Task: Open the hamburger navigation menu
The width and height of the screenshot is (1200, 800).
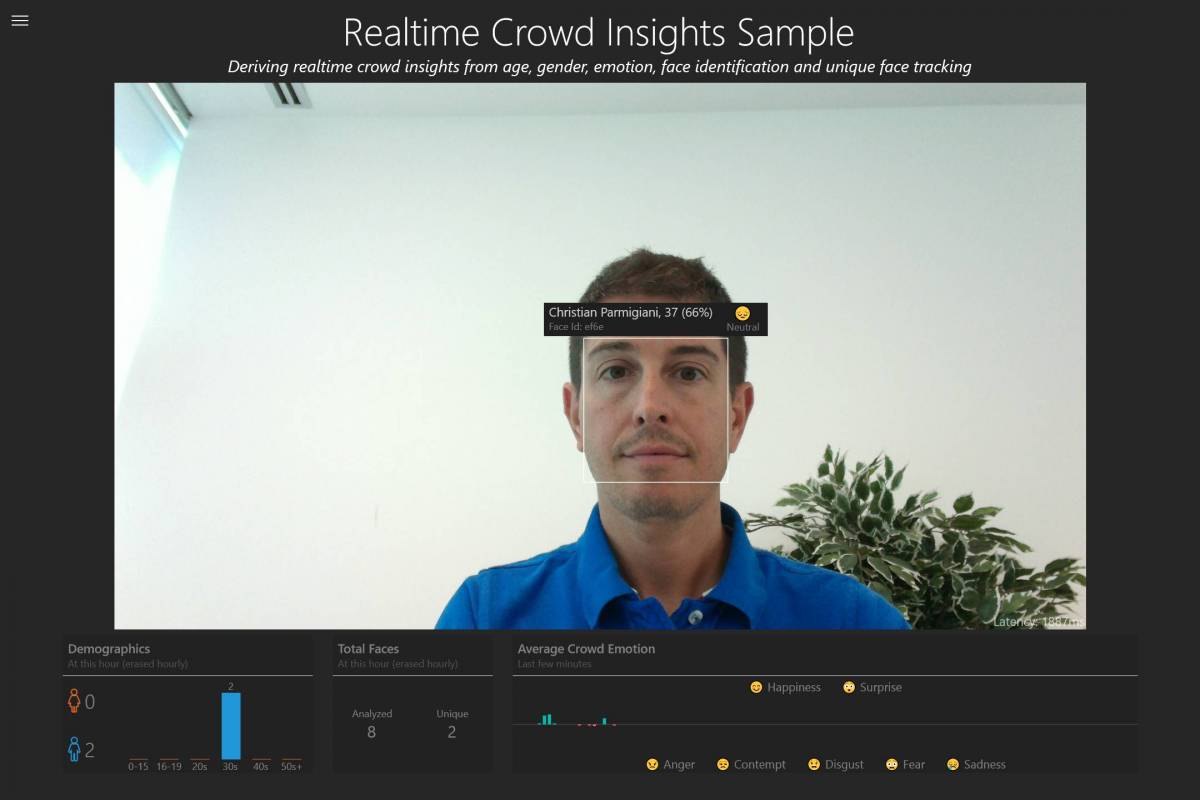Action: (x=20, y=20)
